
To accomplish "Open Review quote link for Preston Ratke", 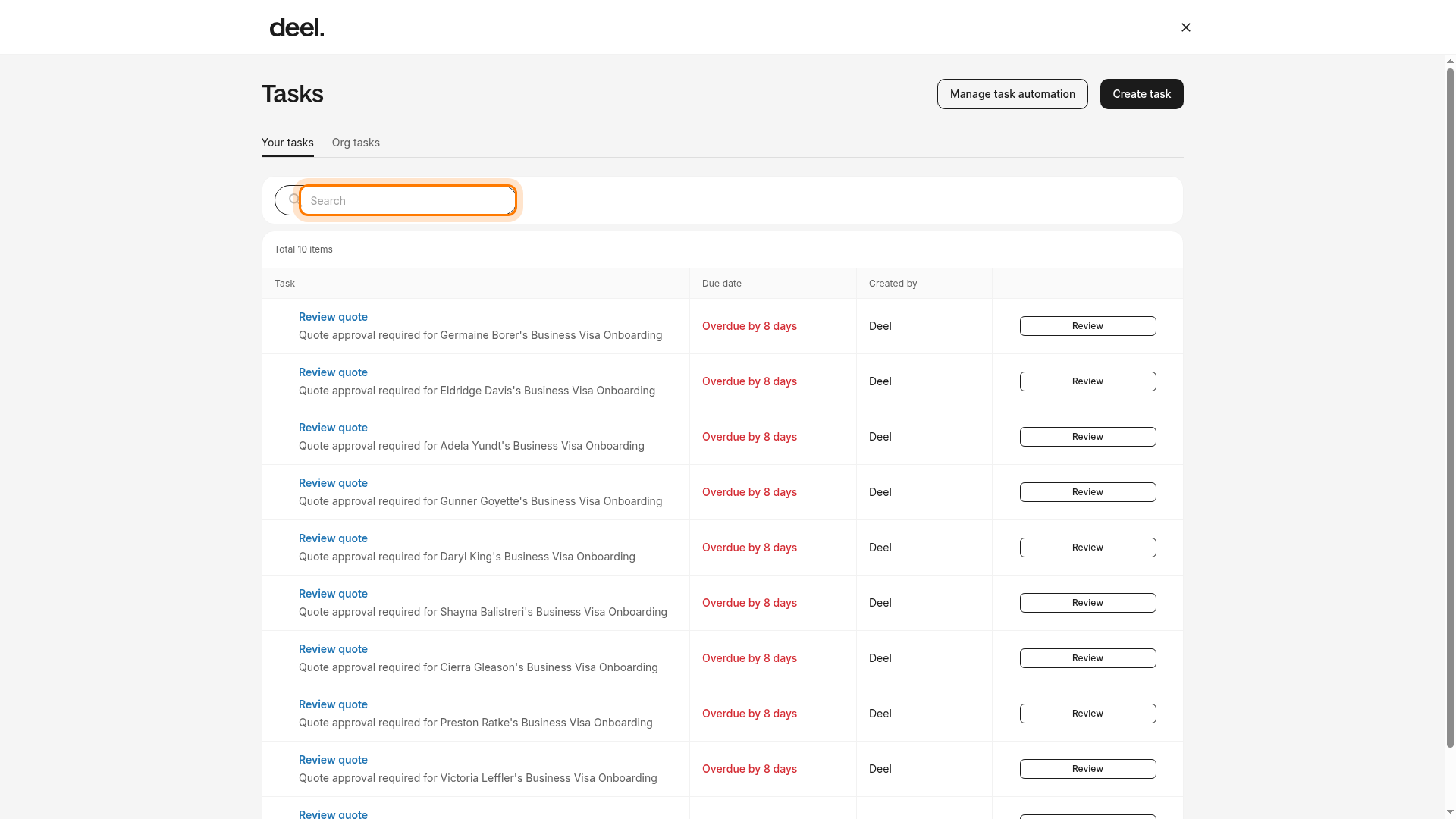I will pos(333,704).
